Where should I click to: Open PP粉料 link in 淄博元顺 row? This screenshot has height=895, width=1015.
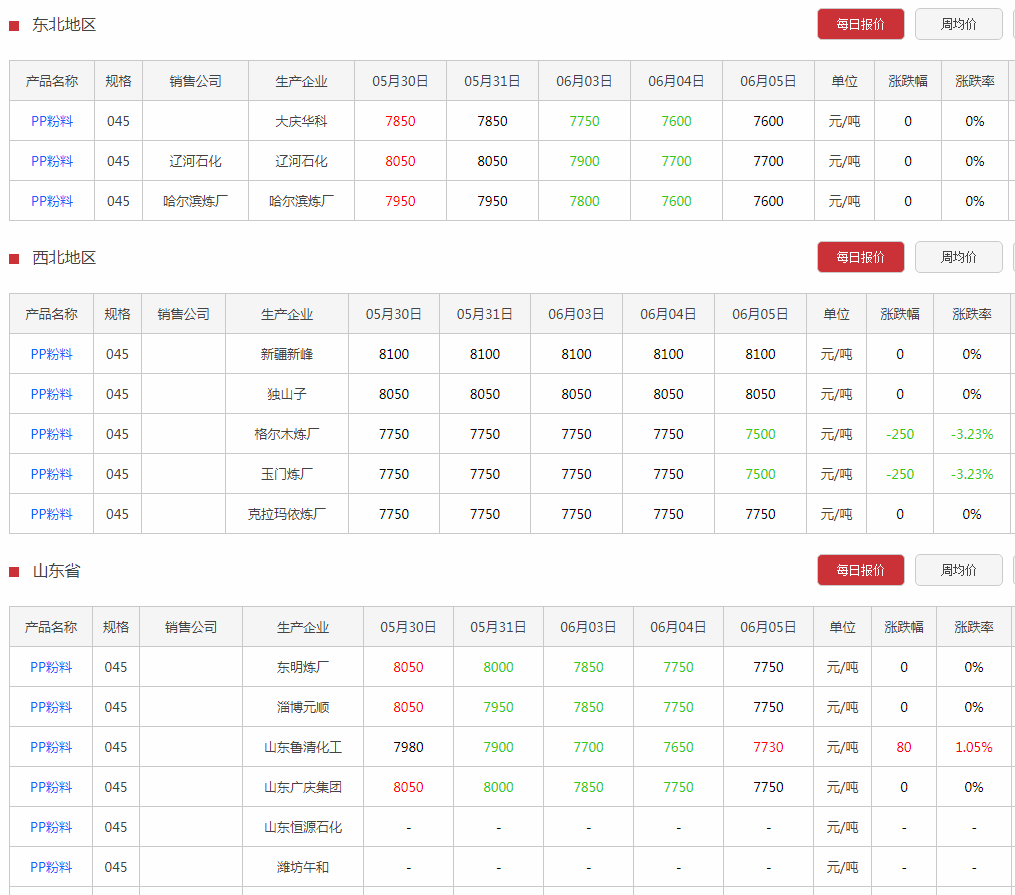(50, 707)
